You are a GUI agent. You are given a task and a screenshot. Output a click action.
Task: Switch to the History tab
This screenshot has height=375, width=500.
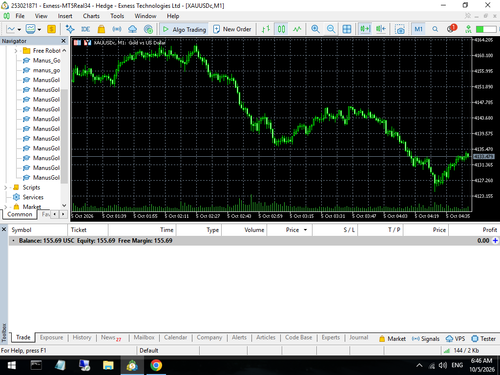(82, 337)
